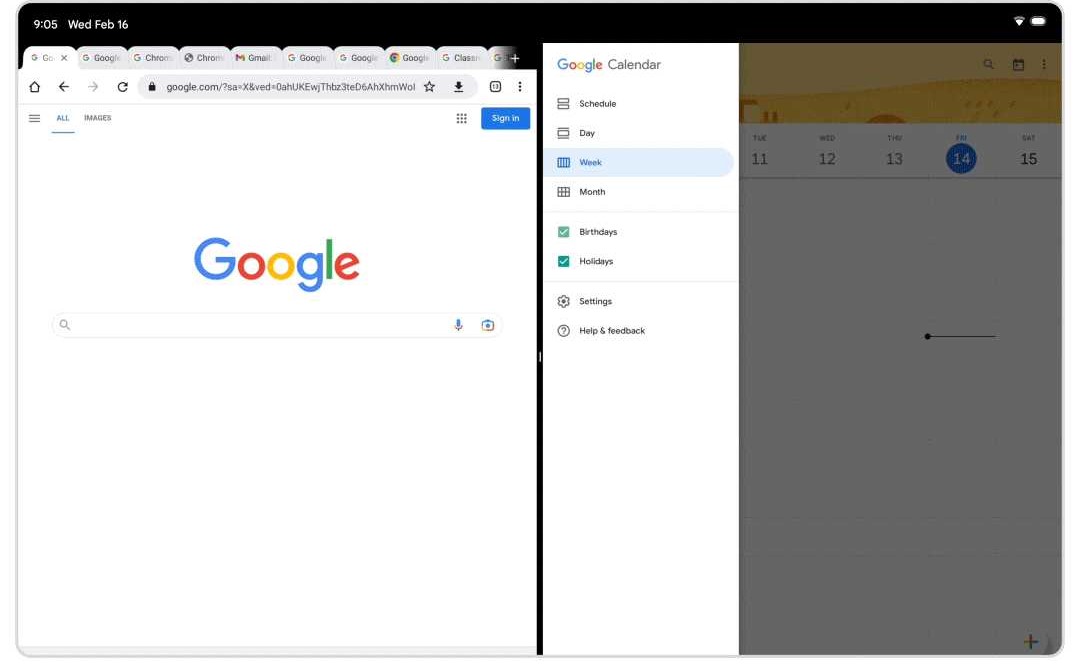Click the Sign in button

505,118
